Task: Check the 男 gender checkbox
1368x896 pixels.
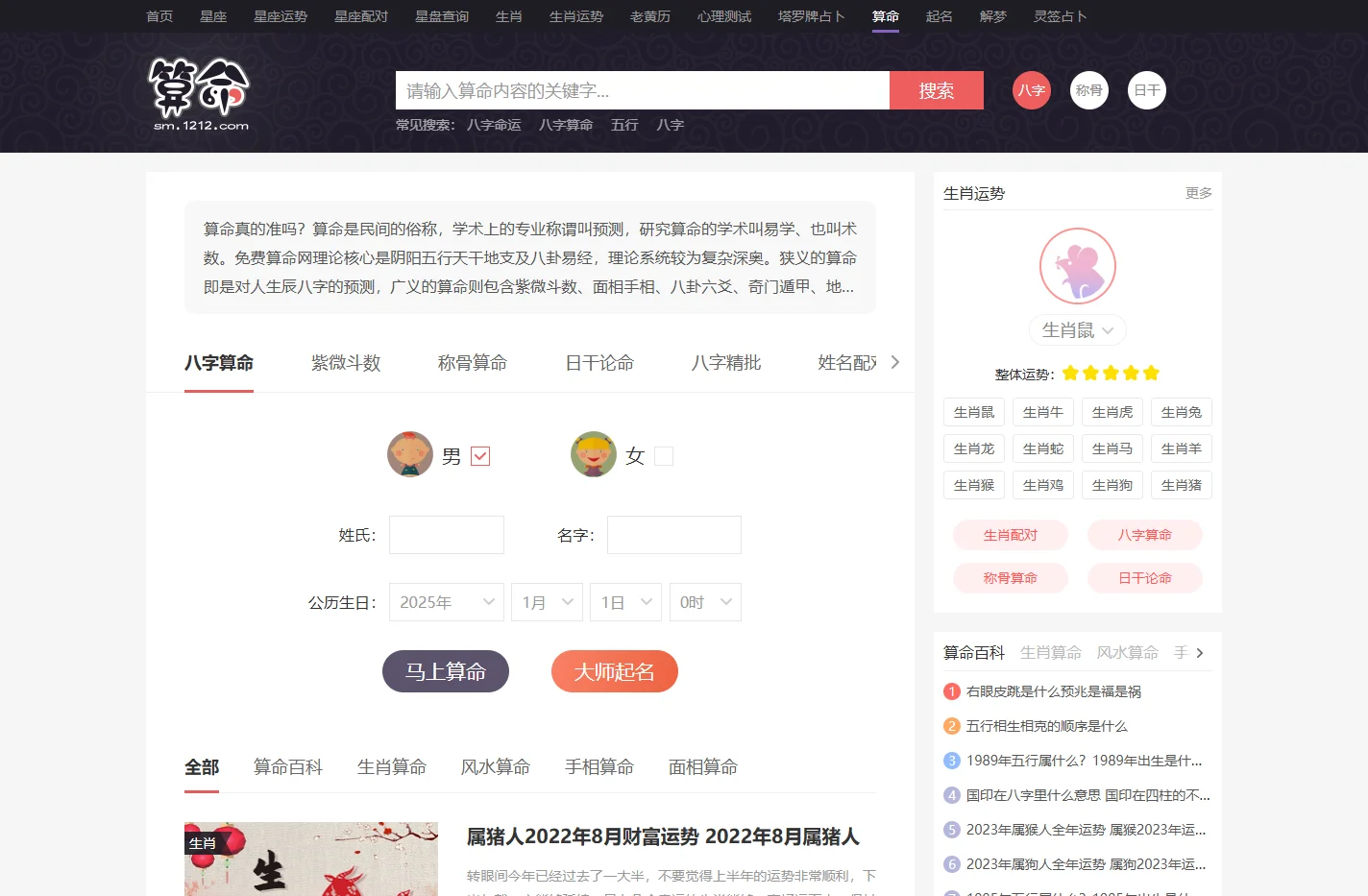Action: pyautogui.click(x=480, y=456)
